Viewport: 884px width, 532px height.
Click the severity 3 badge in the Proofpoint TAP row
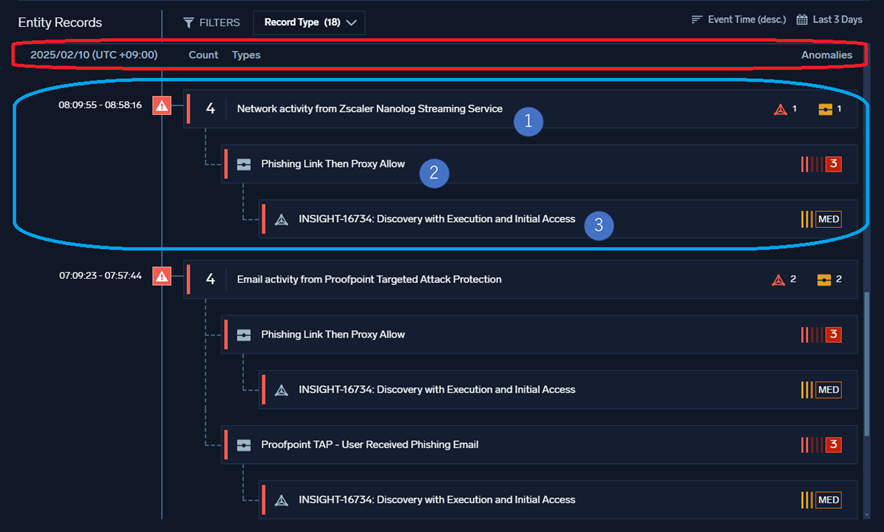coord(834,445)
